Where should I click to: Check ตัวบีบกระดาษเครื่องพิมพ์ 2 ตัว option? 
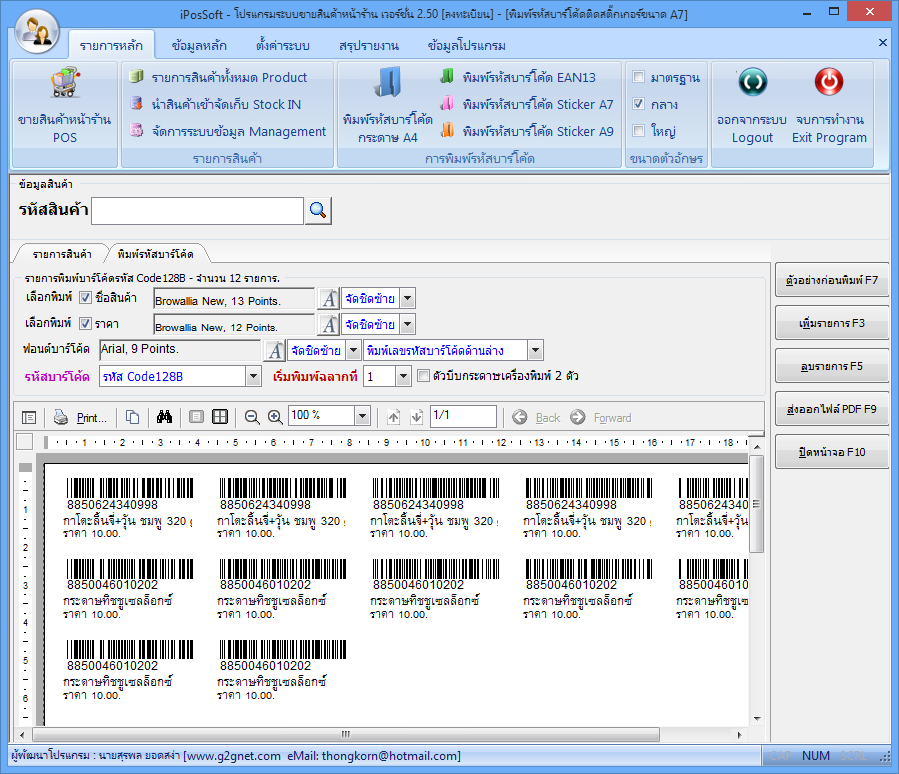[423, 376]
